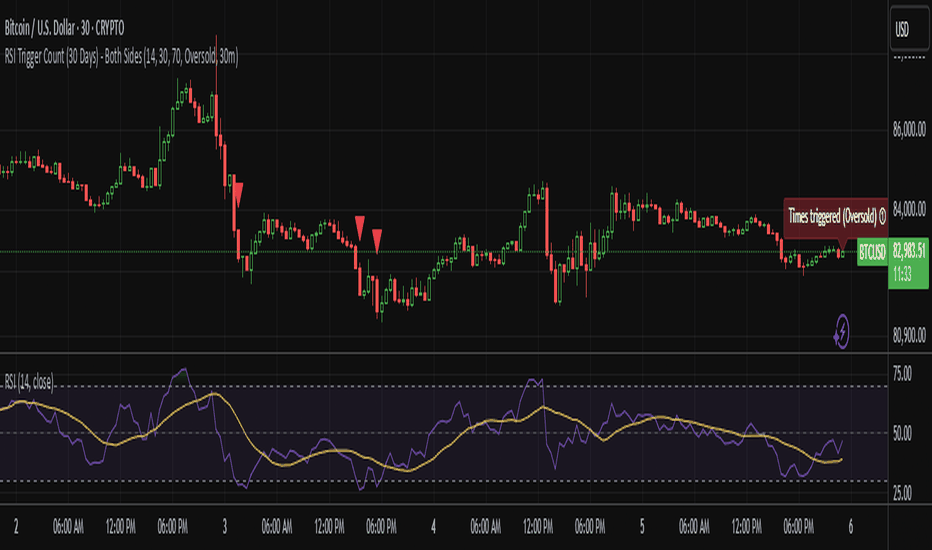Click the first red triangle oversold marker
The image size is (932, 550).
(238, 194)
